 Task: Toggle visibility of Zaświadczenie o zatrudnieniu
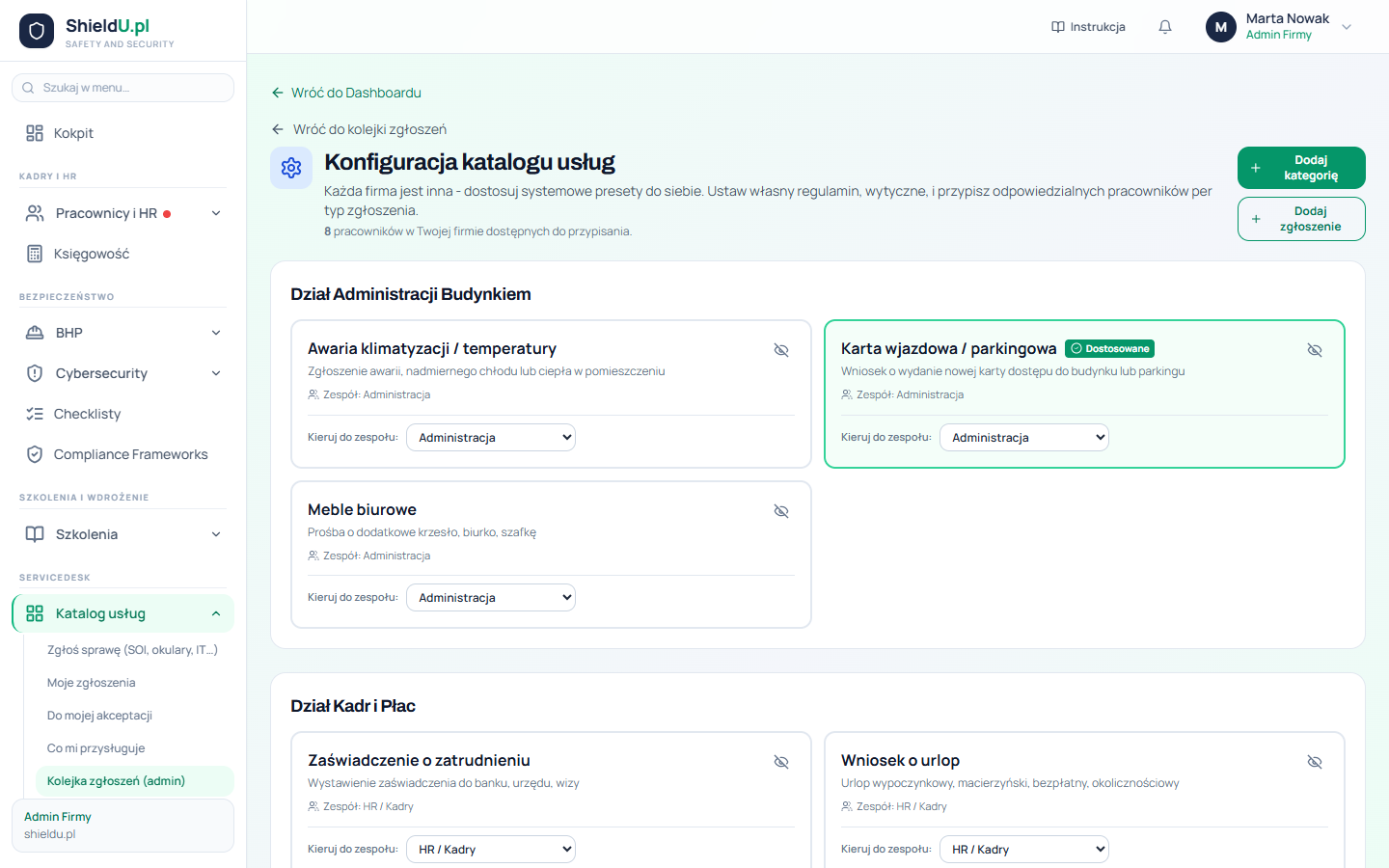[x=781, y=762]
